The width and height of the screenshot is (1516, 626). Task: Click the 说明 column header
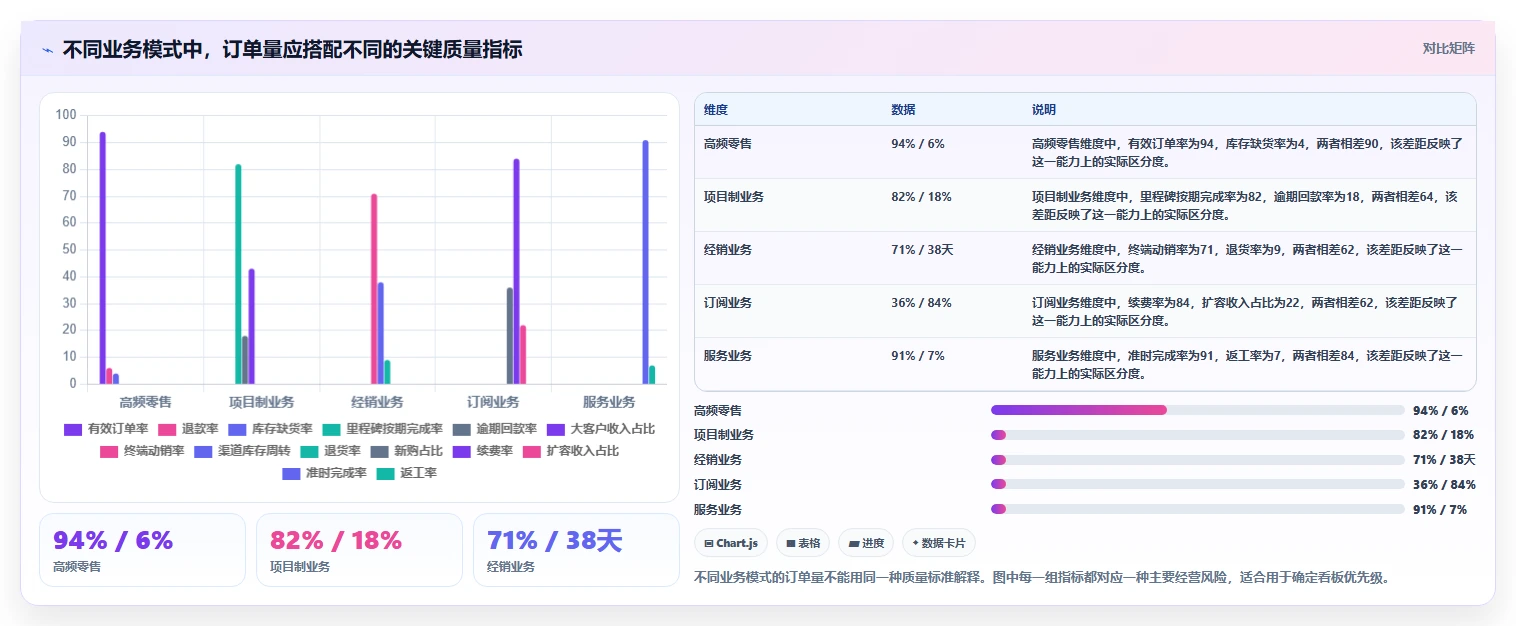(1044, 110)
